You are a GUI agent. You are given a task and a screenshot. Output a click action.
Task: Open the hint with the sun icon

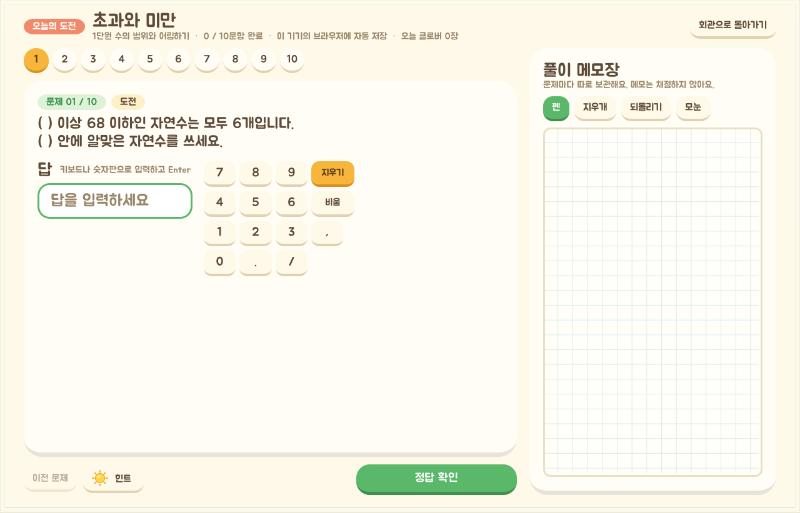tap(113, 478)
